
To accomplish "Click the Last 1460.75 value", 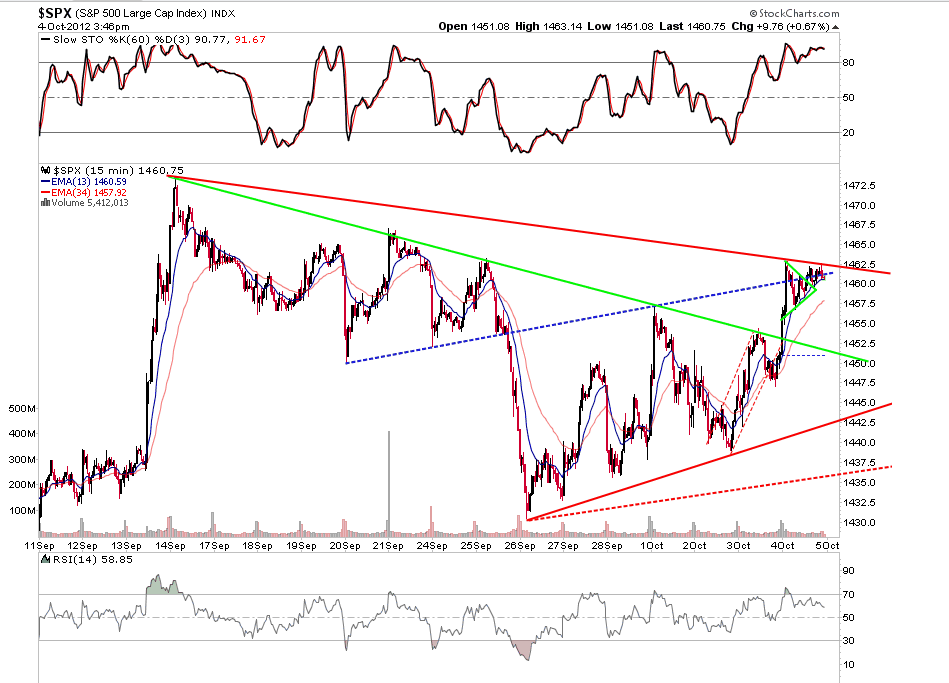I will tap(692, 27).
